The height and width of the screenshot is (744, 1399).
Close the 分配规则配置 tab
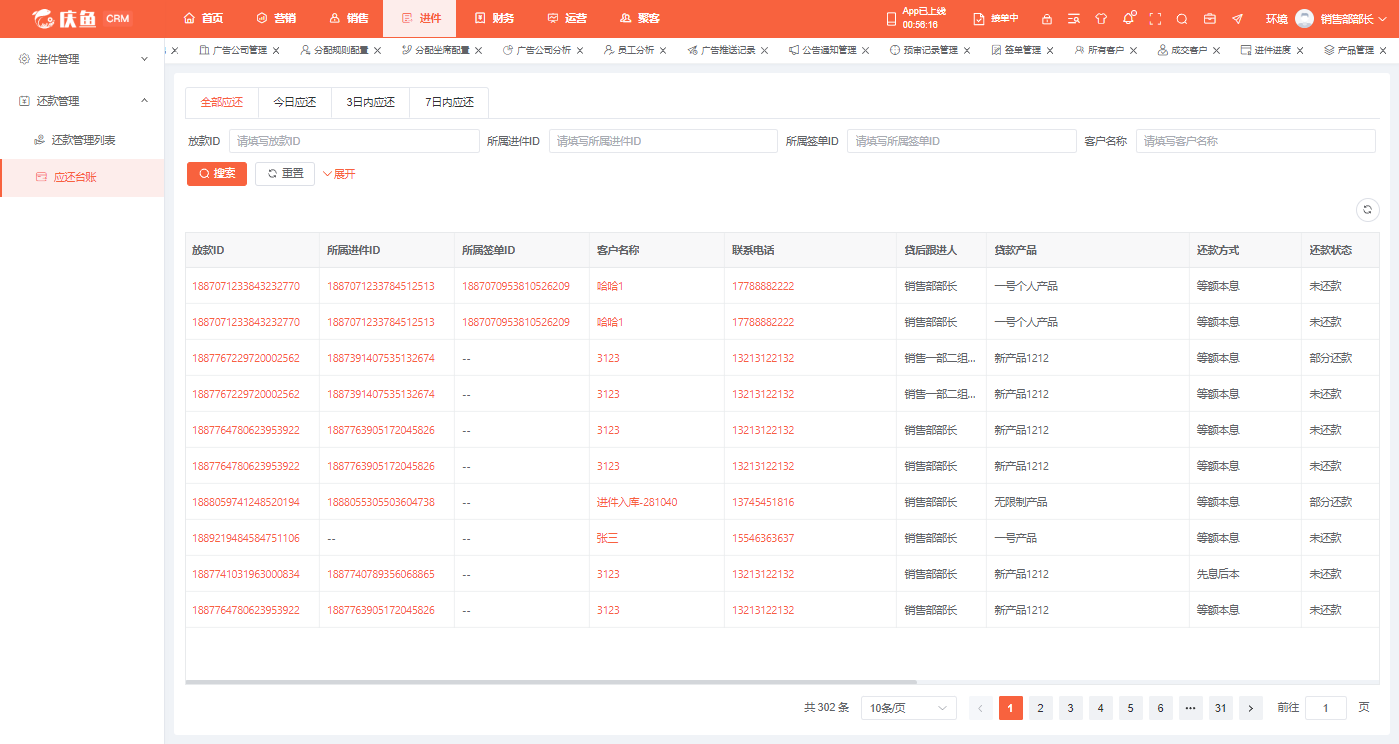click(377, 50)
